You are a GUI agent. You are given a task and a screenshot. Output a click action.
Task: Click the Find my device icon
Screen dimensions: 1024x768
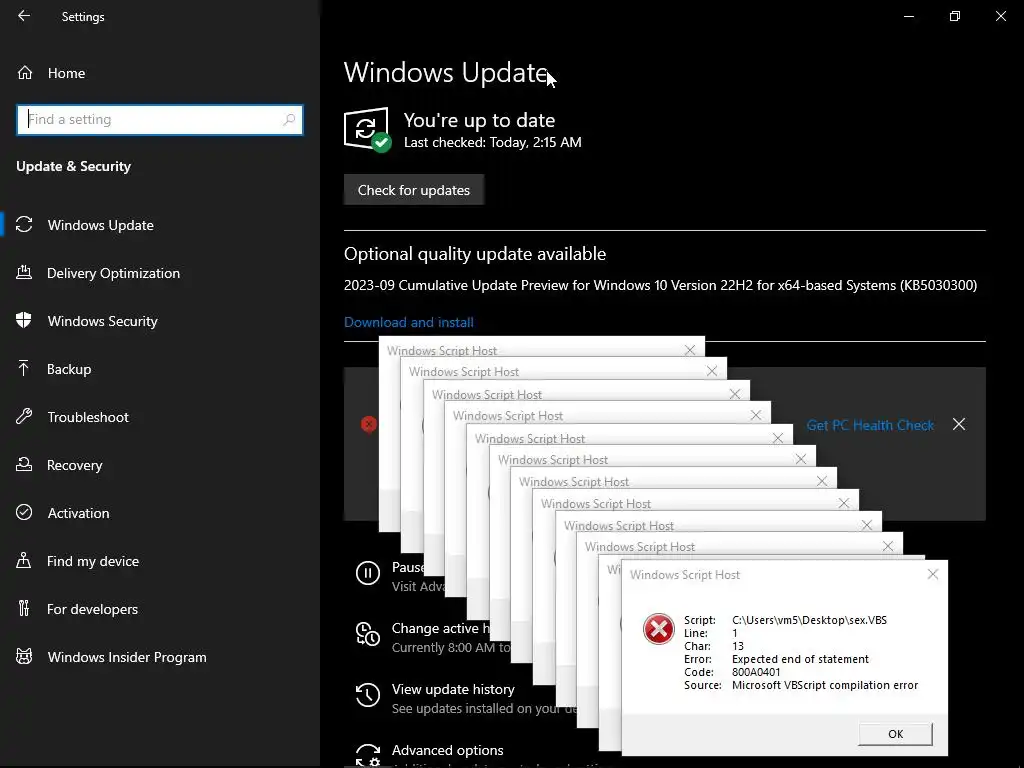[24, 560]
